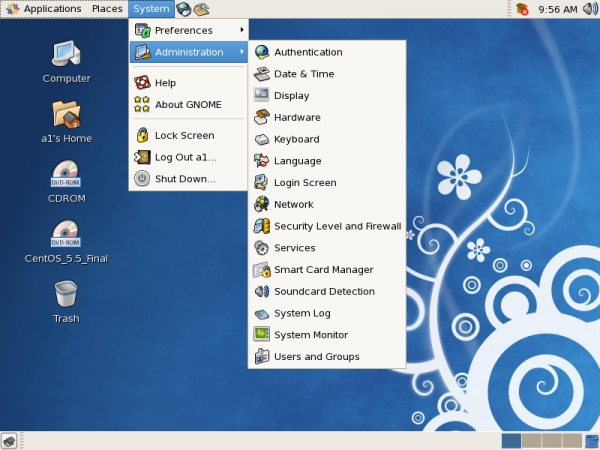This screenshot has height=450, width=600.
Task: Open the Users and Groups entry
Action: tap(327, 356)
